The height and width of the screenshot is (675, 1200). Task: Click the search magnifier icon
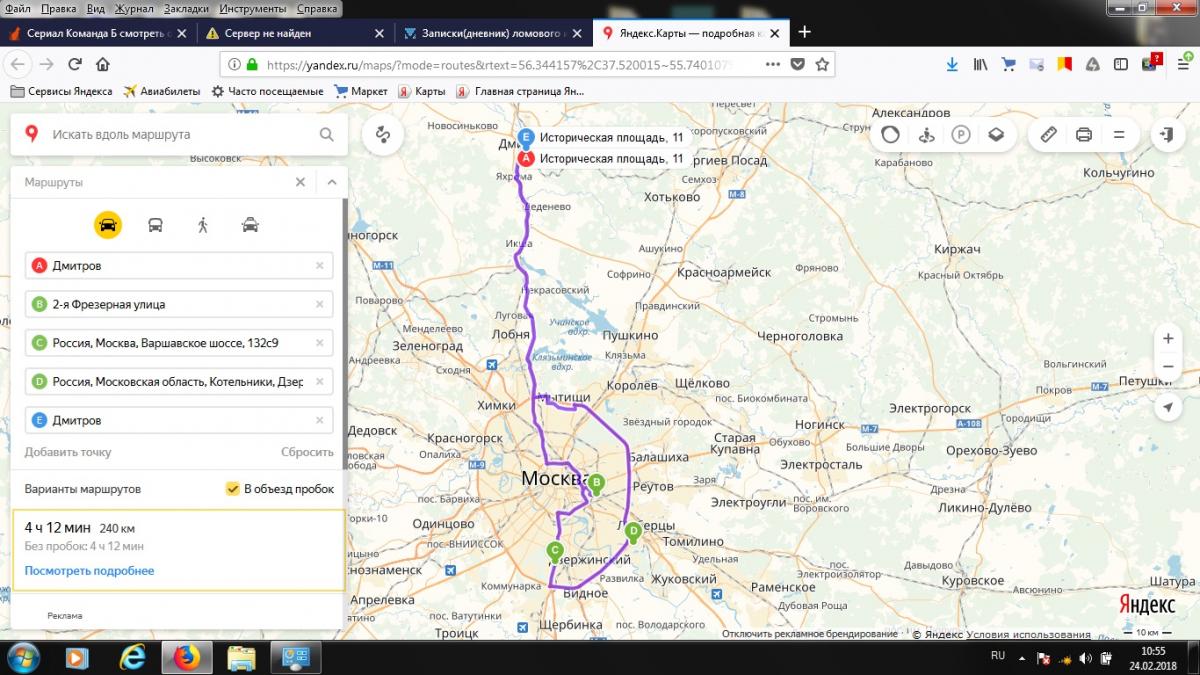(x=327, y=134)
